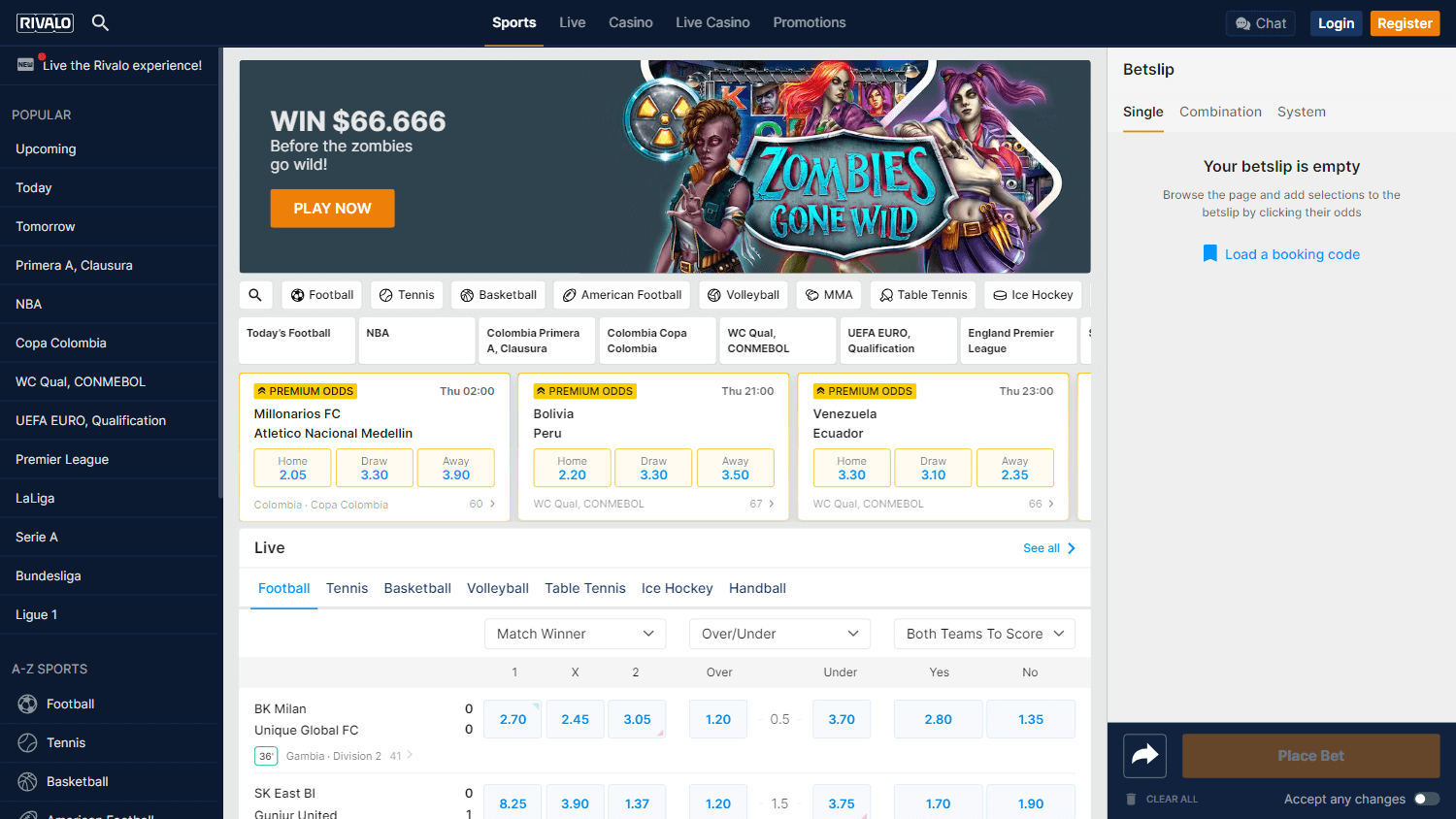1456x819 pixels.
Task: Expand Millonarios FC match markets chevron
Action: tap(492, 505)
